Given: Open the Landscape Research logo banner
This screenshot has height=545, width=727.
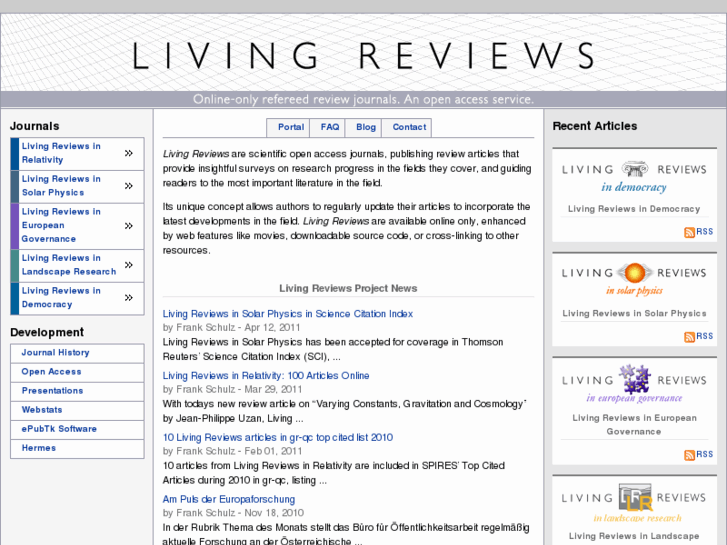Looking at the screenshot, I should click(x=634, y=503).
